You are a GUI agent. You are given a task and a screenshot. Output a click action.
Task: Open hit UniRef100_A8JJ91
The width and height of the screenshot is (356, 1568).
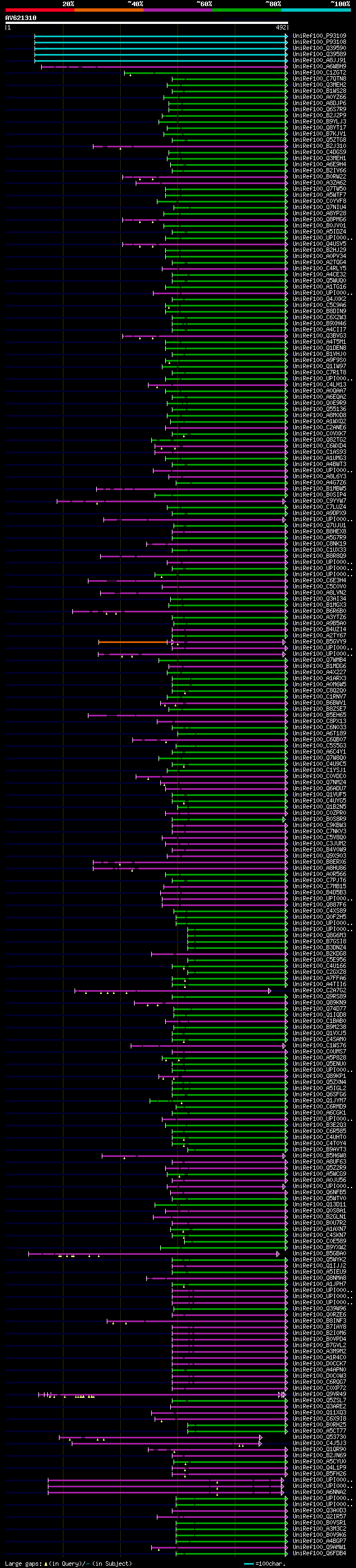(319, 60)
